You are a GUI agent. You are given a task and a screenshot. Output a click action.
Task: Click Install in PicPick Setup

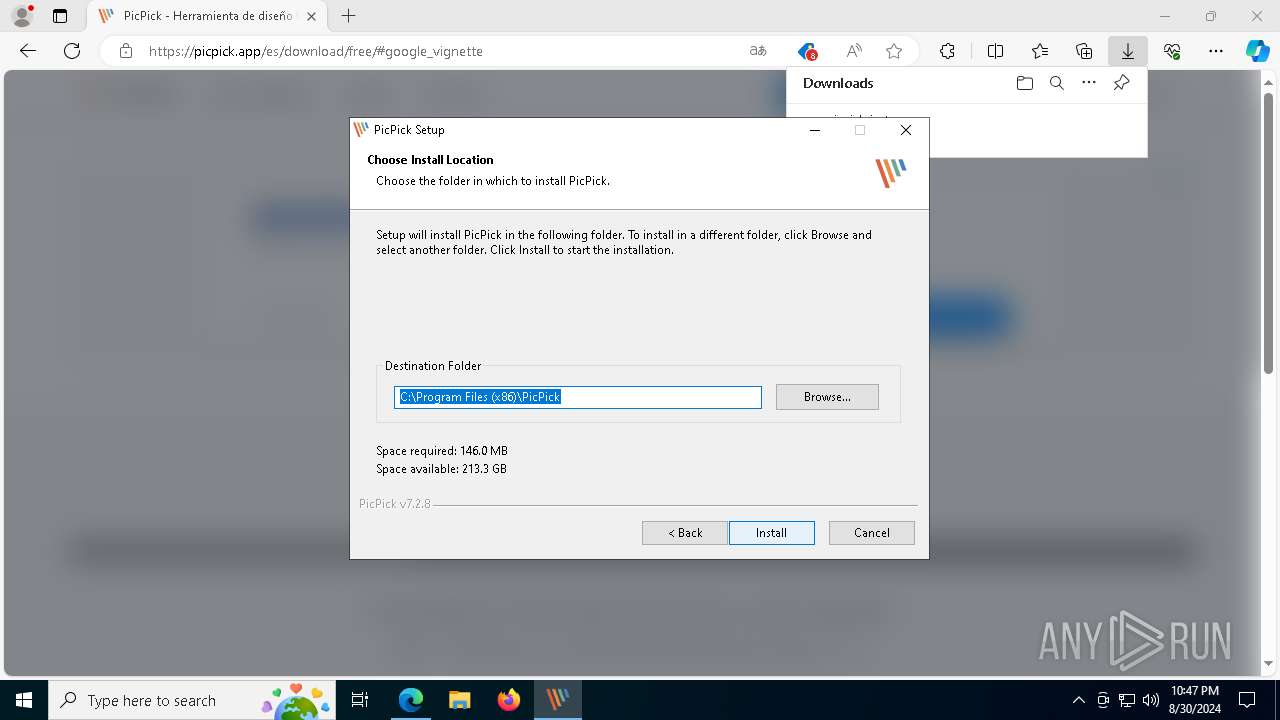point(771,533)
